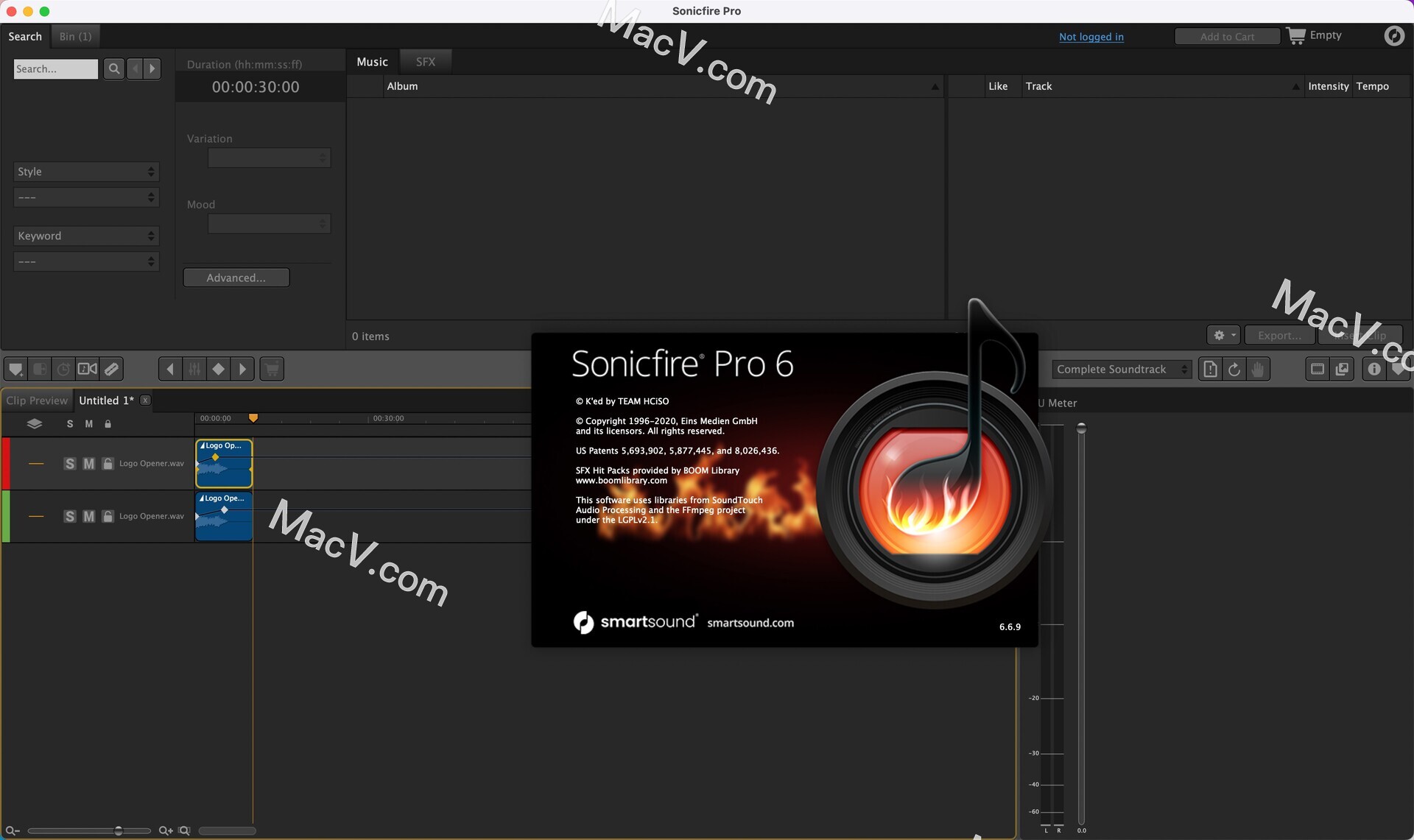This screenshot has height=840, width=1414.
Task: Click the Export... button
Action: (1279, 335)
